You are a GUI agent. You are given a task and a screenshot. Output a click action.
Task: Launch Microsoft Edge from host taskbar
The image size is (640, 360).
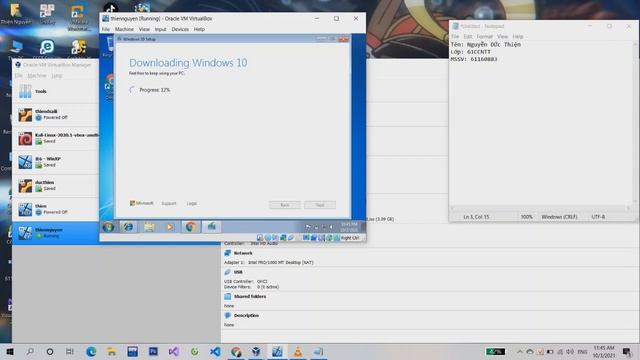(91, 351)
